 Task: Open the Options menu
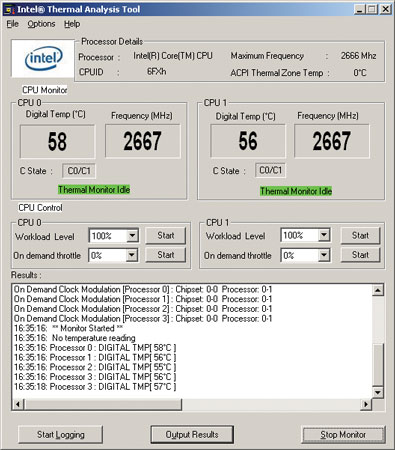(41, 24)
